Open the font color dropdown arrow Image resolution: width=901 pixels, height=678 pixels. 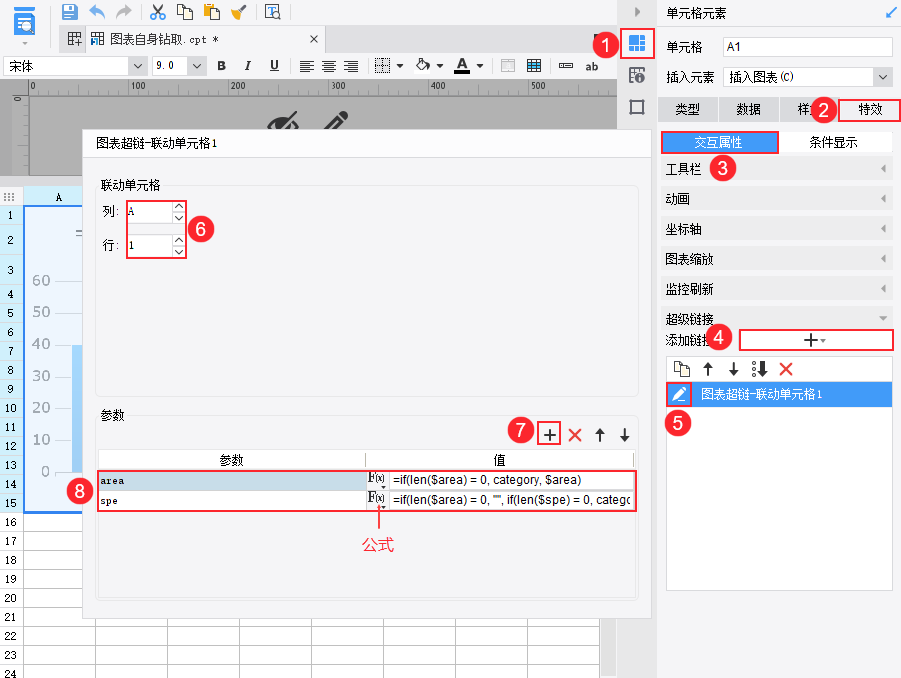[x=480, y=66]
